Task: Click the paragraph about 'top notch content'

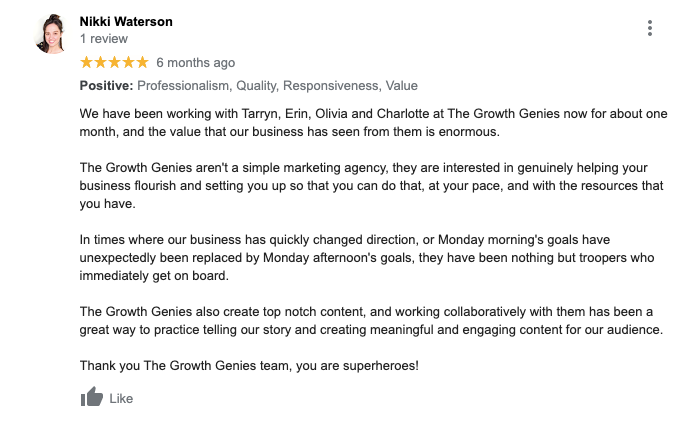Action: 372,321
